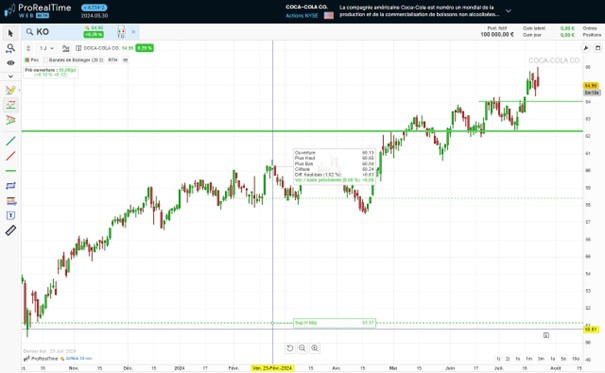Select the 5a range button
Viewport: 605px width, 373px height.
click(x=564, y=359)
